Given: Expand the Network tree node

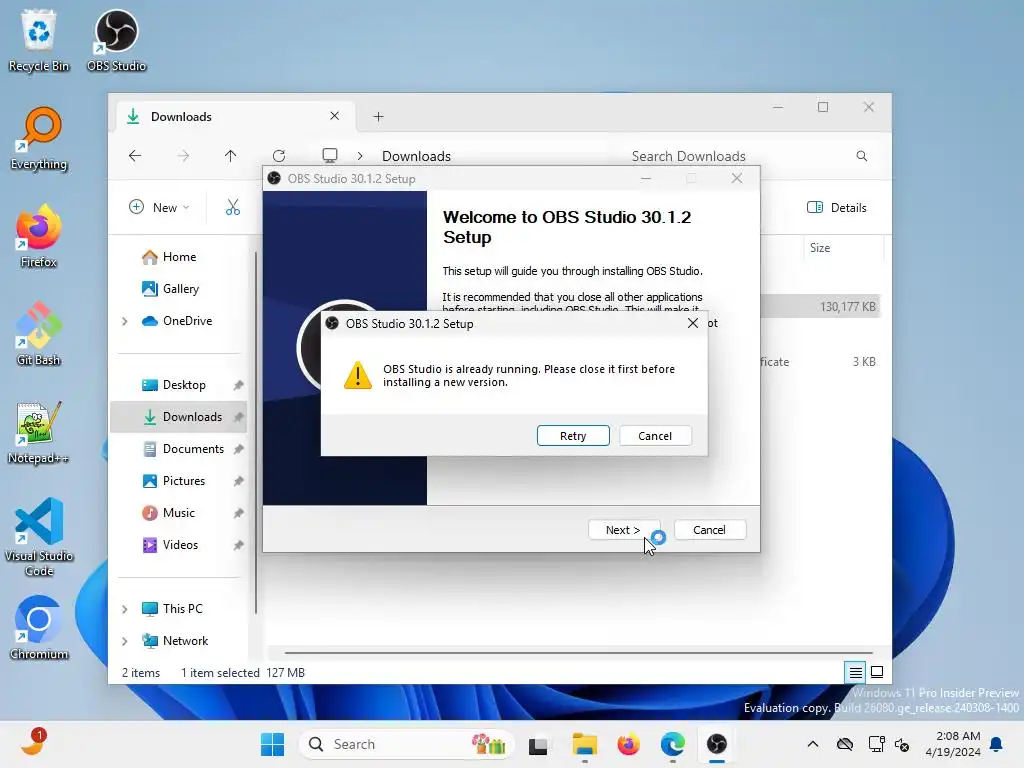Looking at the screenshot, I should pyautogui.click(x=125, y=641).
